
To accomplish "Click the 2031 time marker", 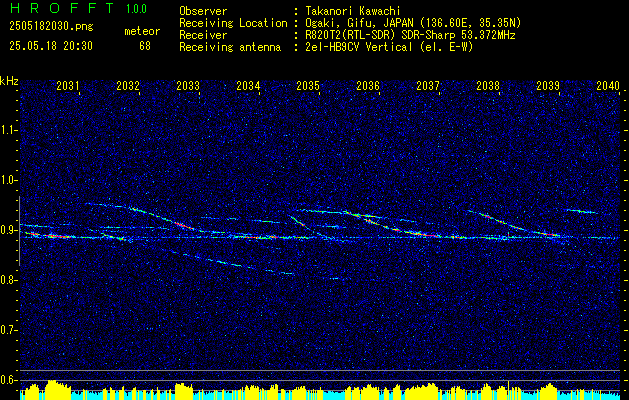I will (68, 85).
